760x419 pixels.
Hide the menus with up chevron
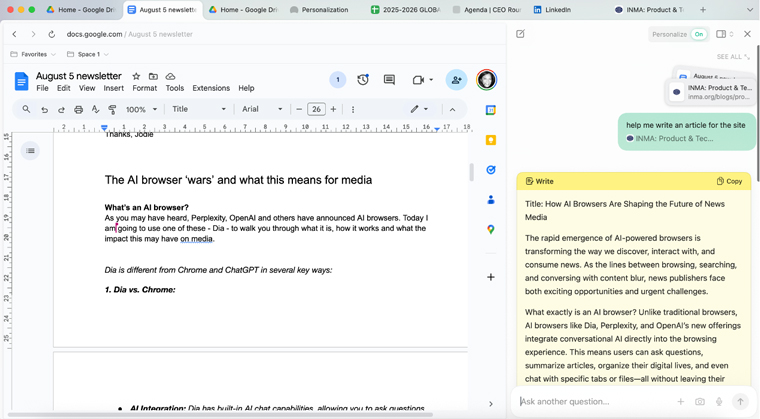452,110
